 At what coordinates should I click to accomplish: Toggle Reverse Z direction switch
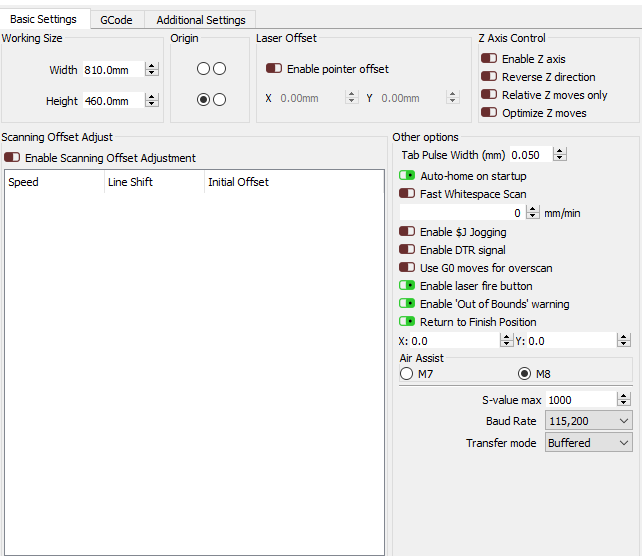tap(489, 77)
